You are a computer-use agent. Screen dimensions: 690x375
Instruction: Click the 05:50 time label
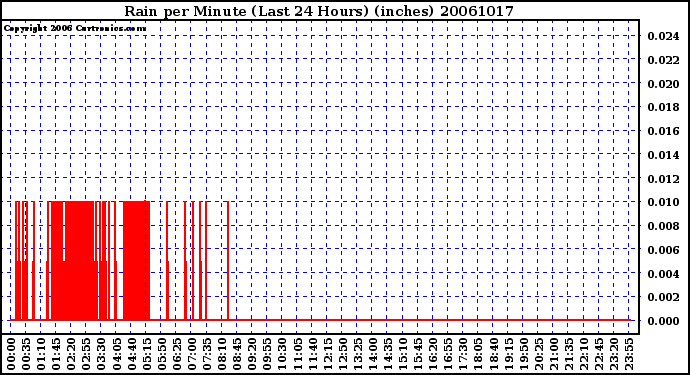(x=161, y=354)
